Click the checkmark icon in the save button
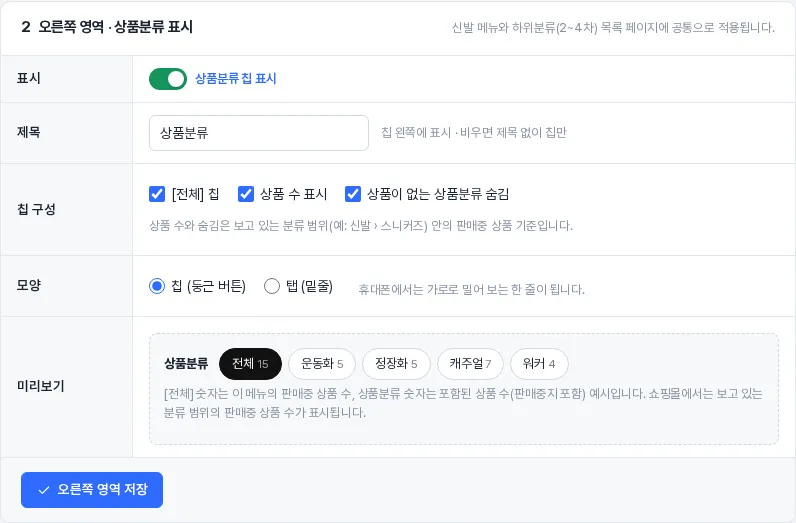This screenshot has height=523, width=796. [44, 491]
